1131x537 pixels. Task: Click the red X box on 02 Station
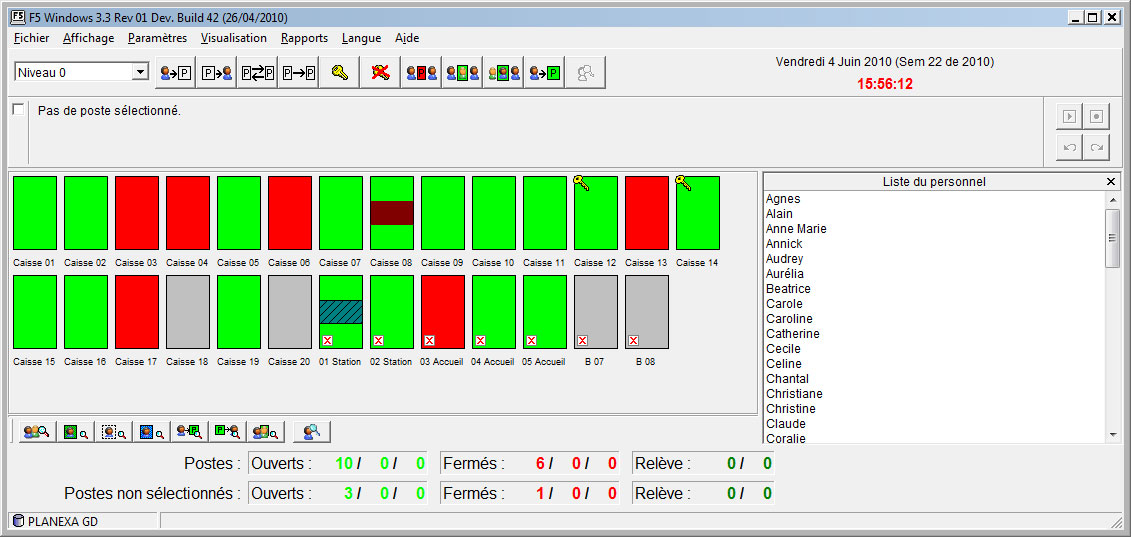coord(378,340)
